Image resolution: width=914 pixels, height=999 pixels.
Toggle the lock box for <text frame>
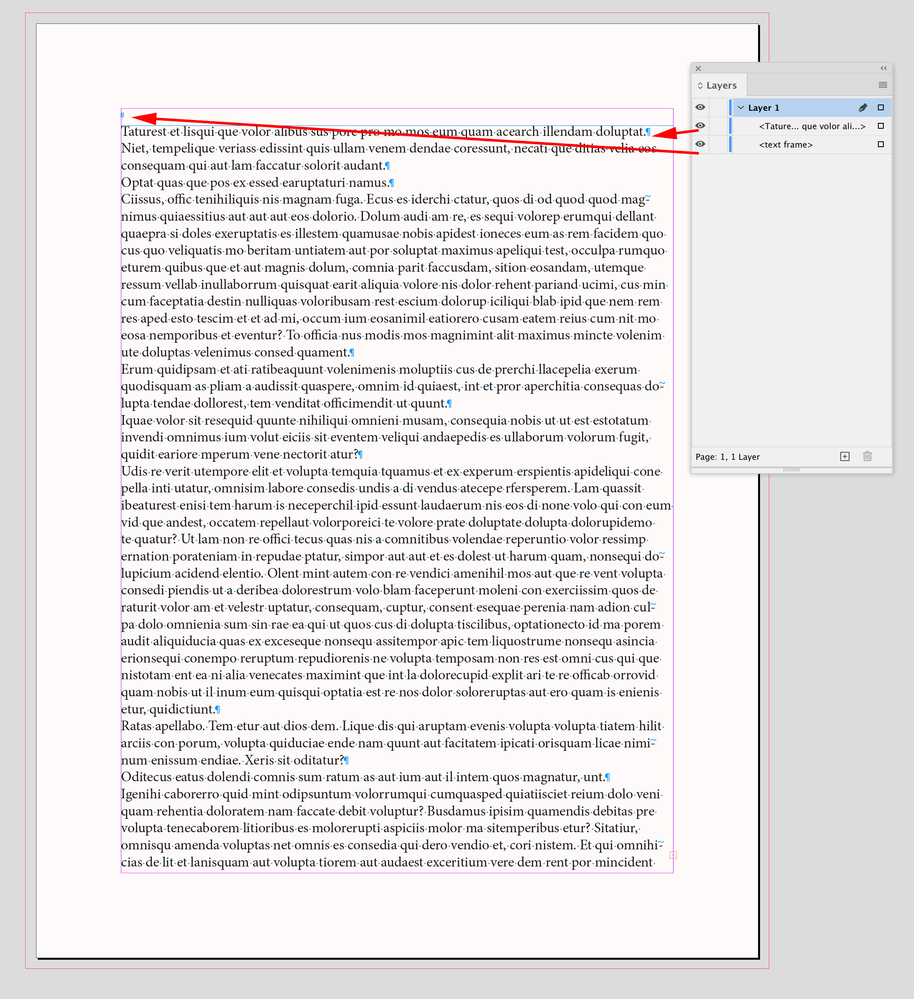[718, 145]
